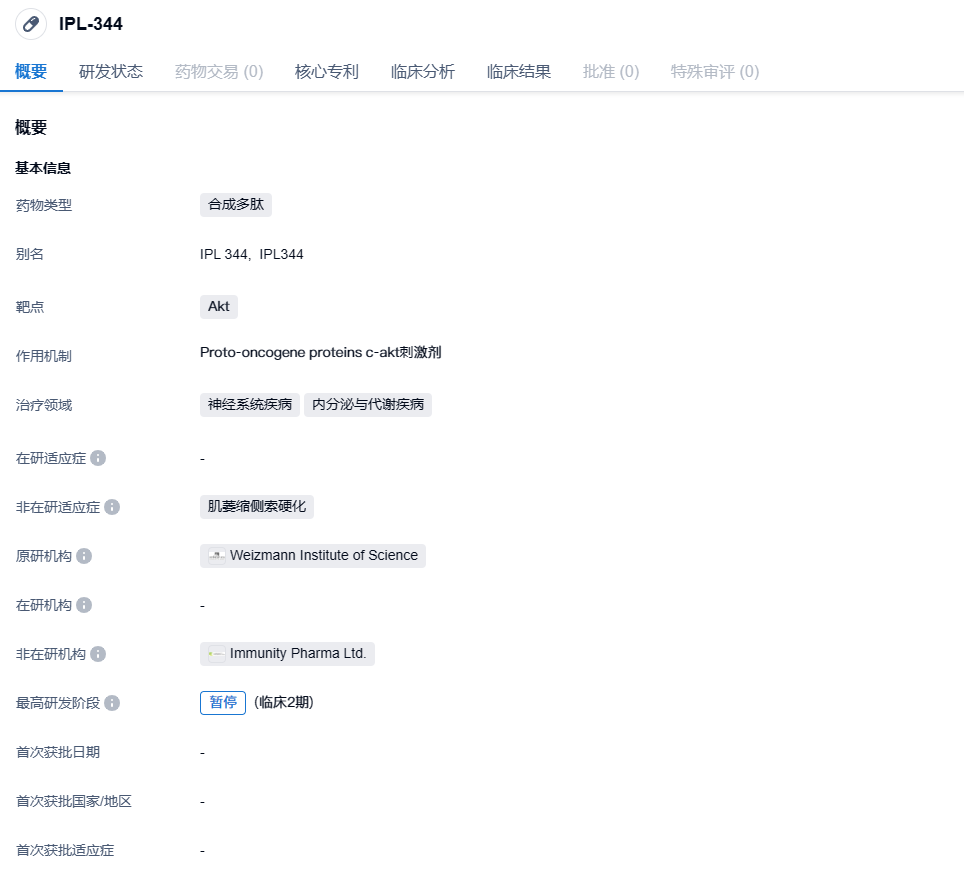
Task: Click info icon beside 最高研发阶段
Action: point(112,703)
